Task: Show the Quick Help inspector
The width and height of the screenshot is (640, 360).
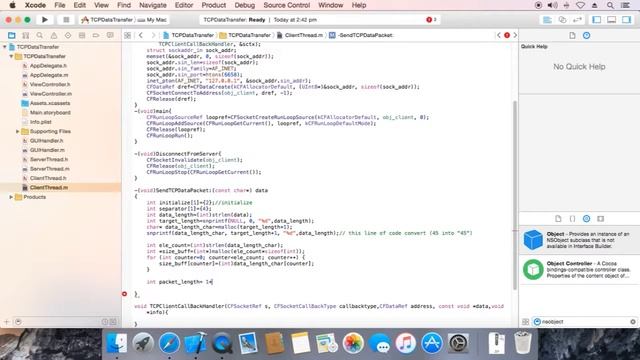Action: click(x=587, y=36)
